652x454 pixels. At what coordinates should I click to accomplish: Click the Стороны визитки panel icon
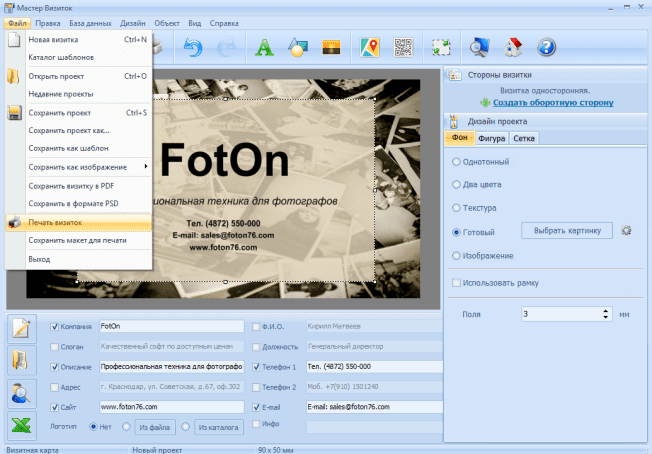point(454,75)
